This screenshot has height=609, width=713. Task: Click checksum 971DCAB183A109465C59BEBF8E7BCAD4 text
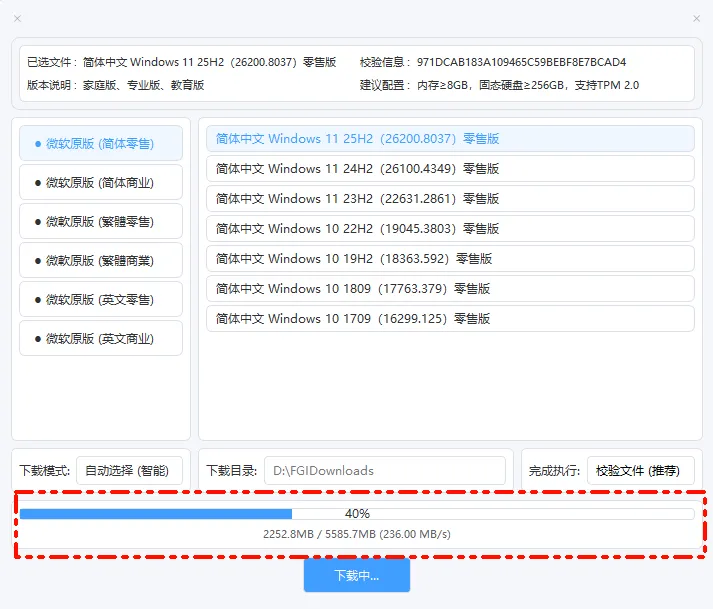tap(522, 62)
